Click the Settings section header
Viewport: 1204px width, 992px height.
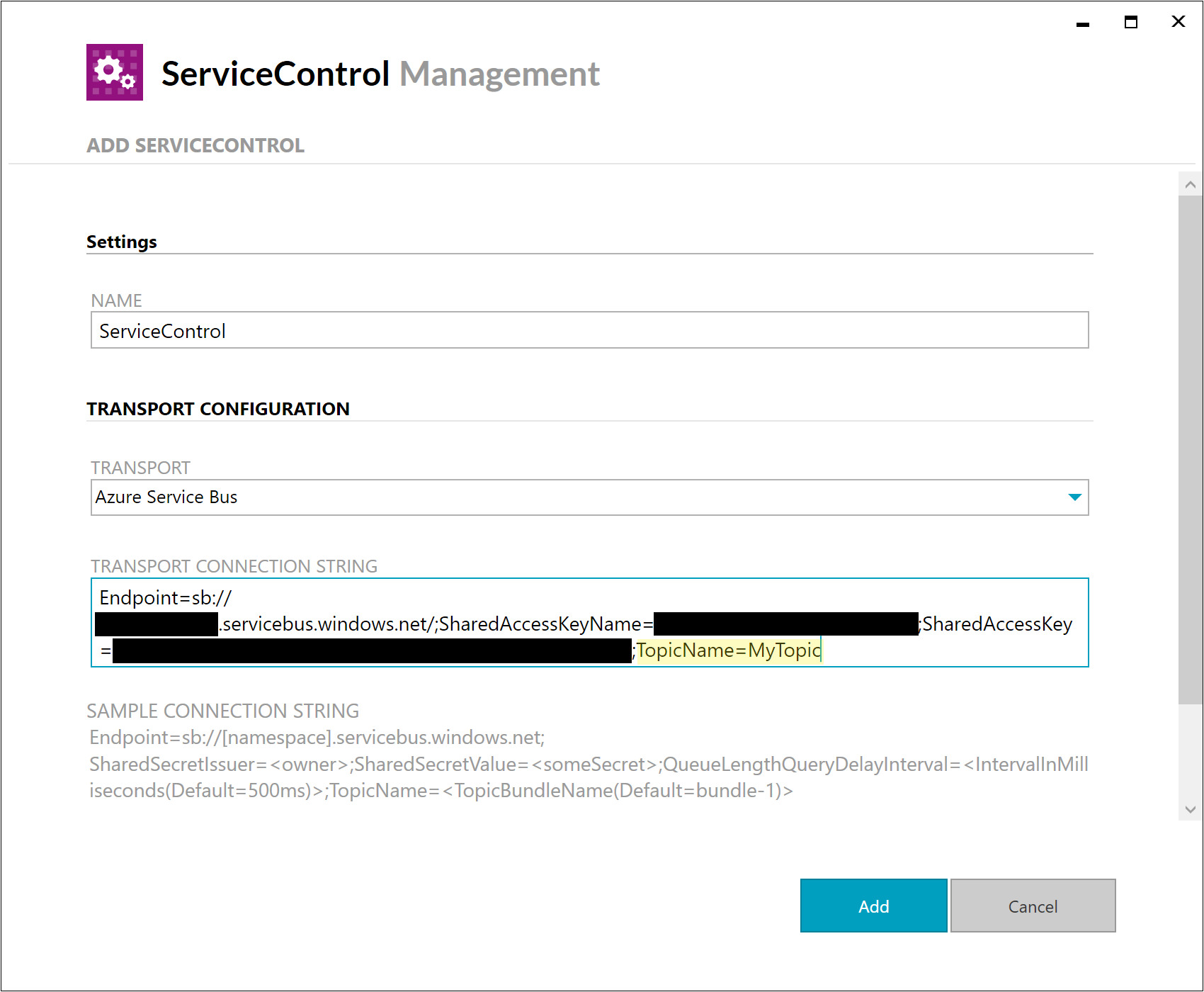[122, 242]
